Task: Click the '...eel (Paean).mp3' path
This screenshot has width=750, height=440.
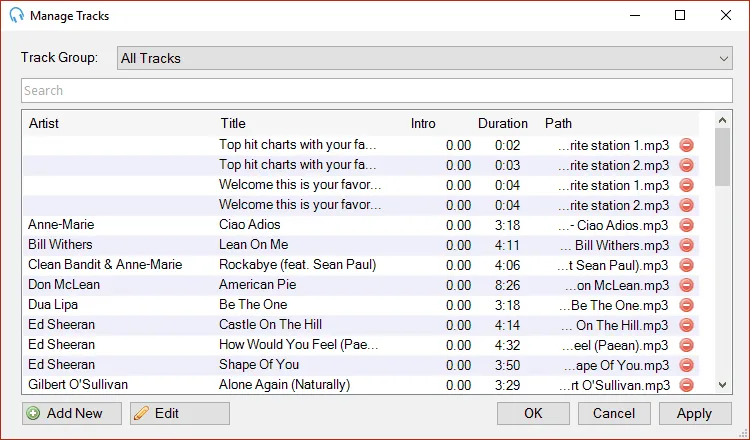Action: (616, 345)
